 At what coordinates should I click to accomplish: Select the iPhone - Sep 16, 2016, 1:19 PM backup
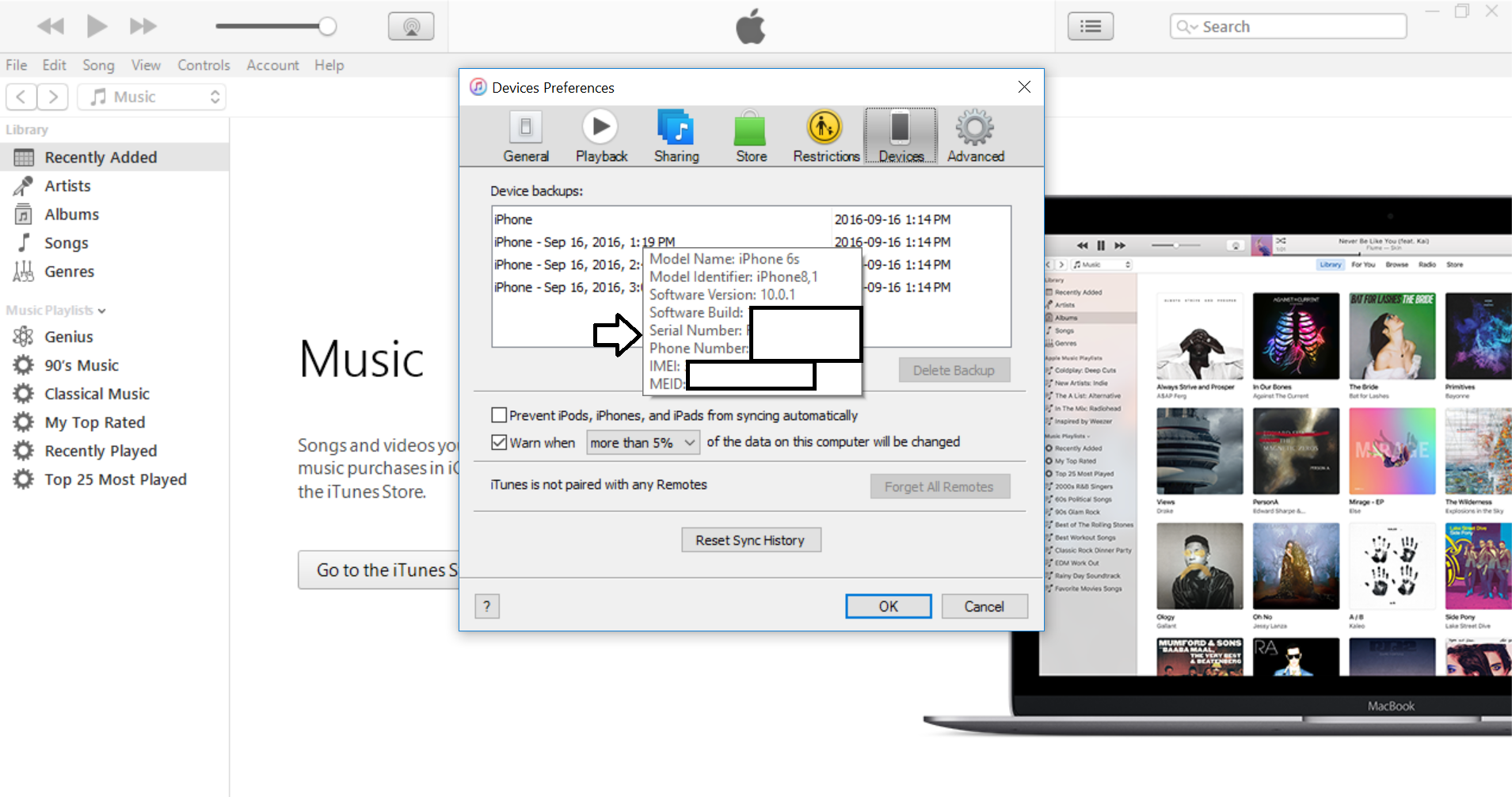coord(751,242)
